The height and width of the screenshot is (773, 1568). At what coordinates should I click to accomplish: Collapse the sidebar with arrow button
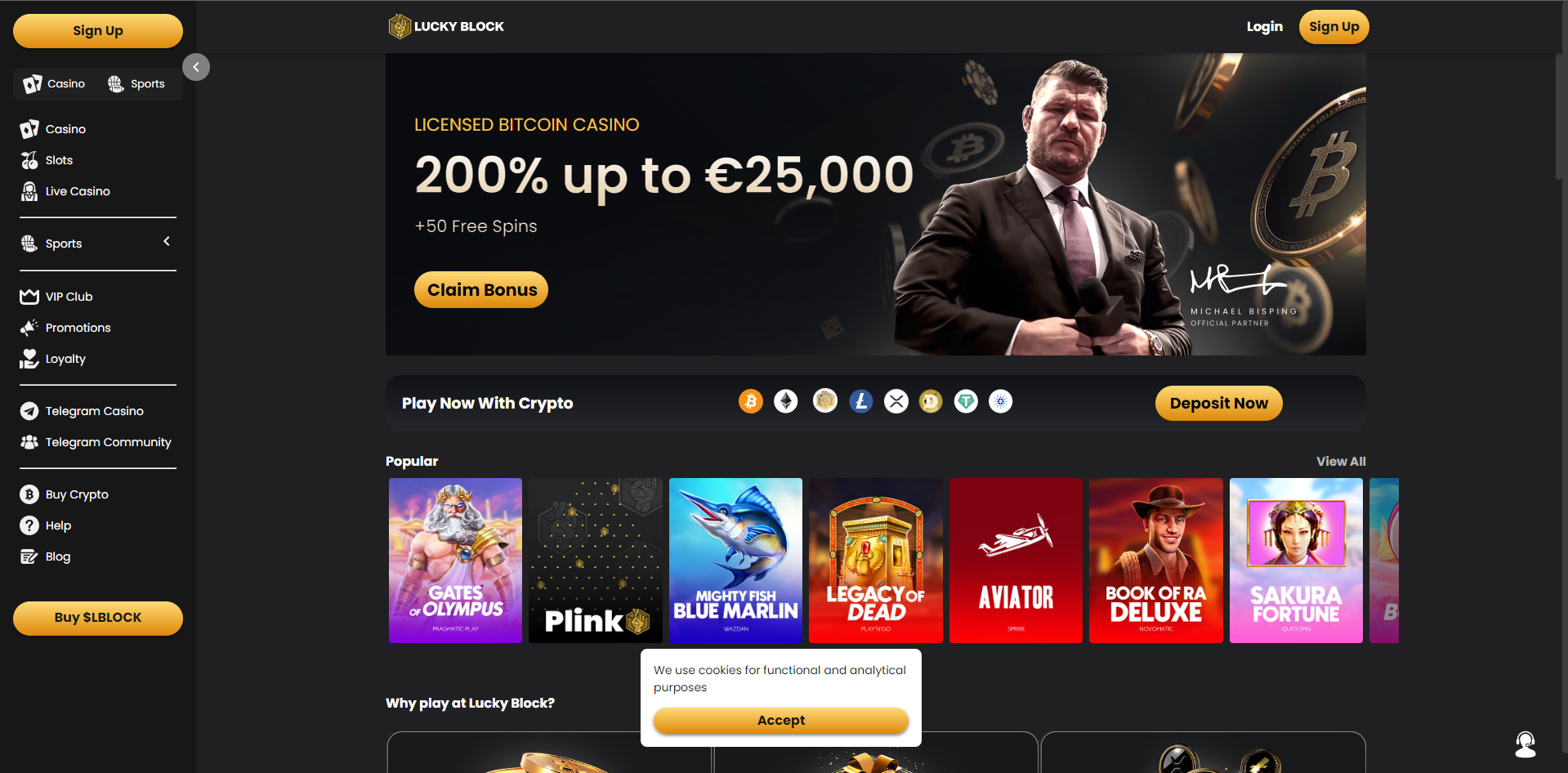[x=196, y=67]
